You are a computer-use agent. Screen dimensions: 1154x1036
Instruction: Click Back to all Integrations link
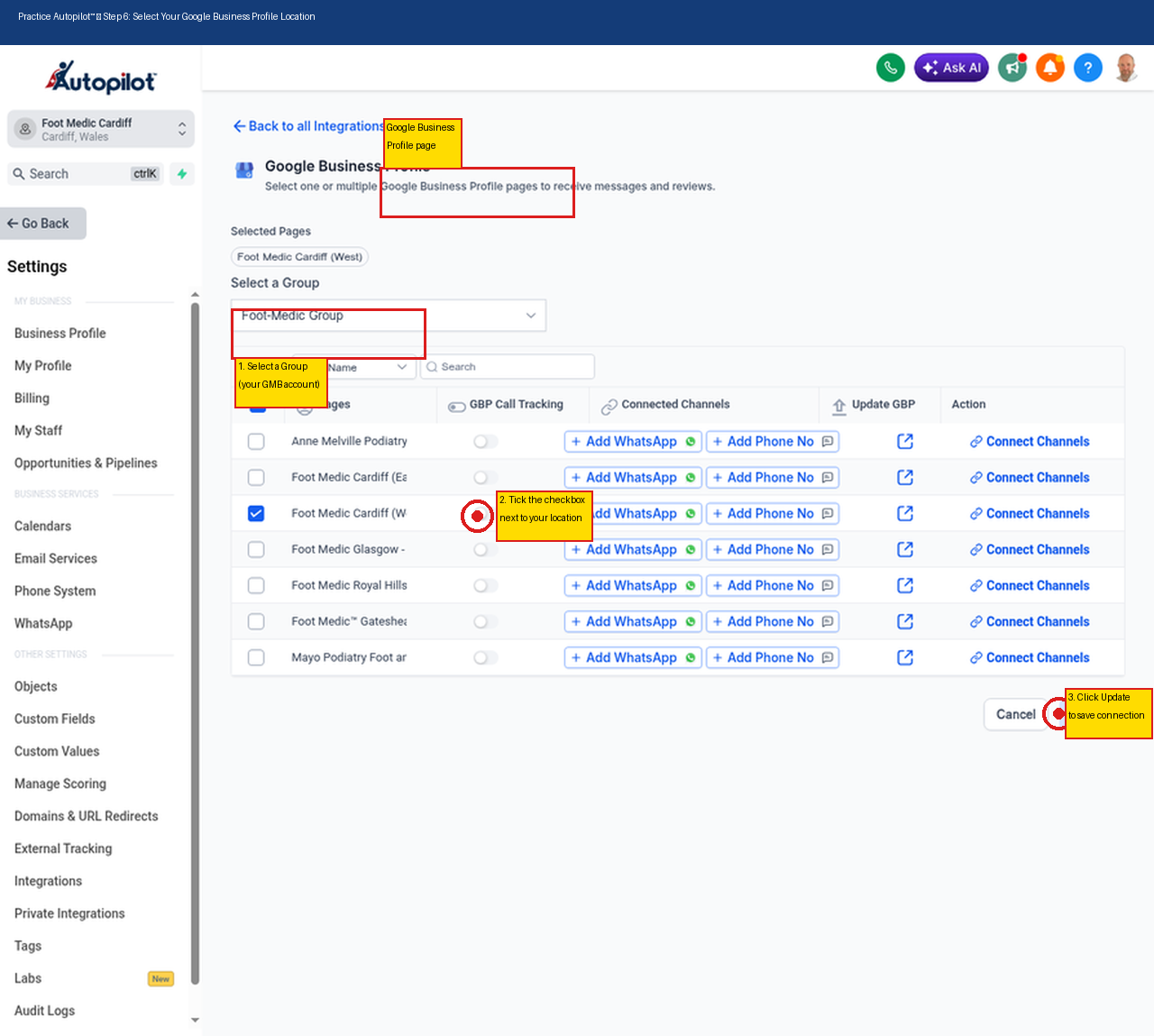coord(308,126)
